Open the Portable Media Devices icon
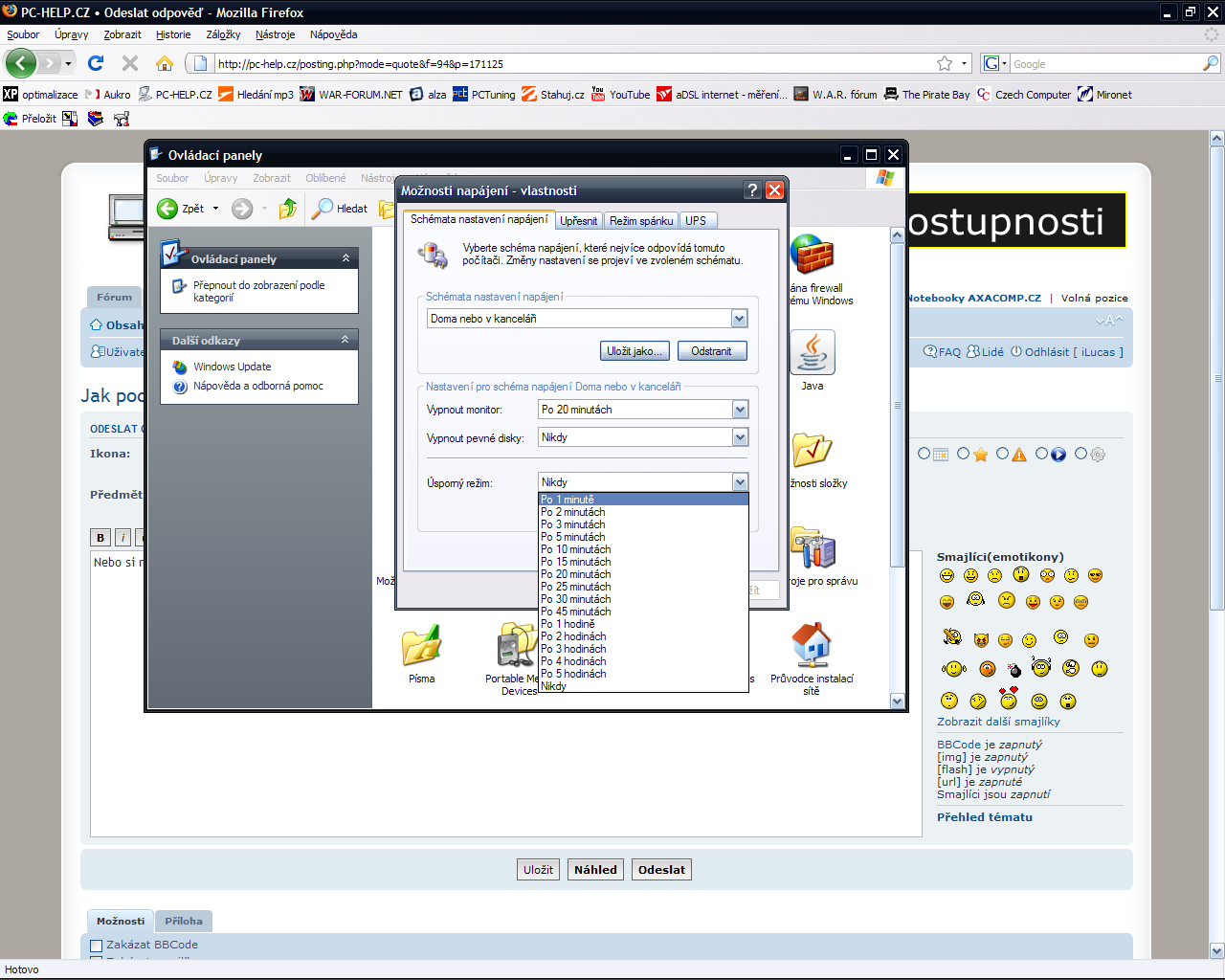The width and height of the screenshot is (1225, 980). pos(517,659)
